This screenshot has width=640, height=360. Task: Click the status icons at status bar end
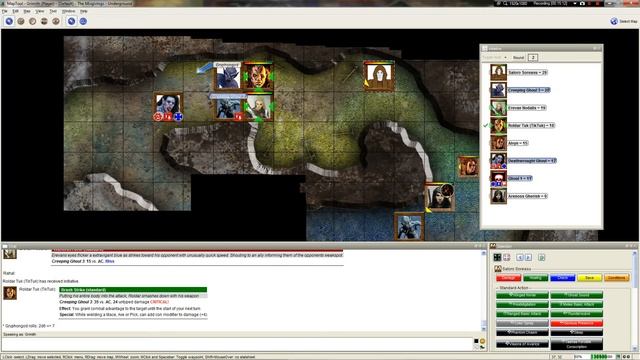coord(627,357)
